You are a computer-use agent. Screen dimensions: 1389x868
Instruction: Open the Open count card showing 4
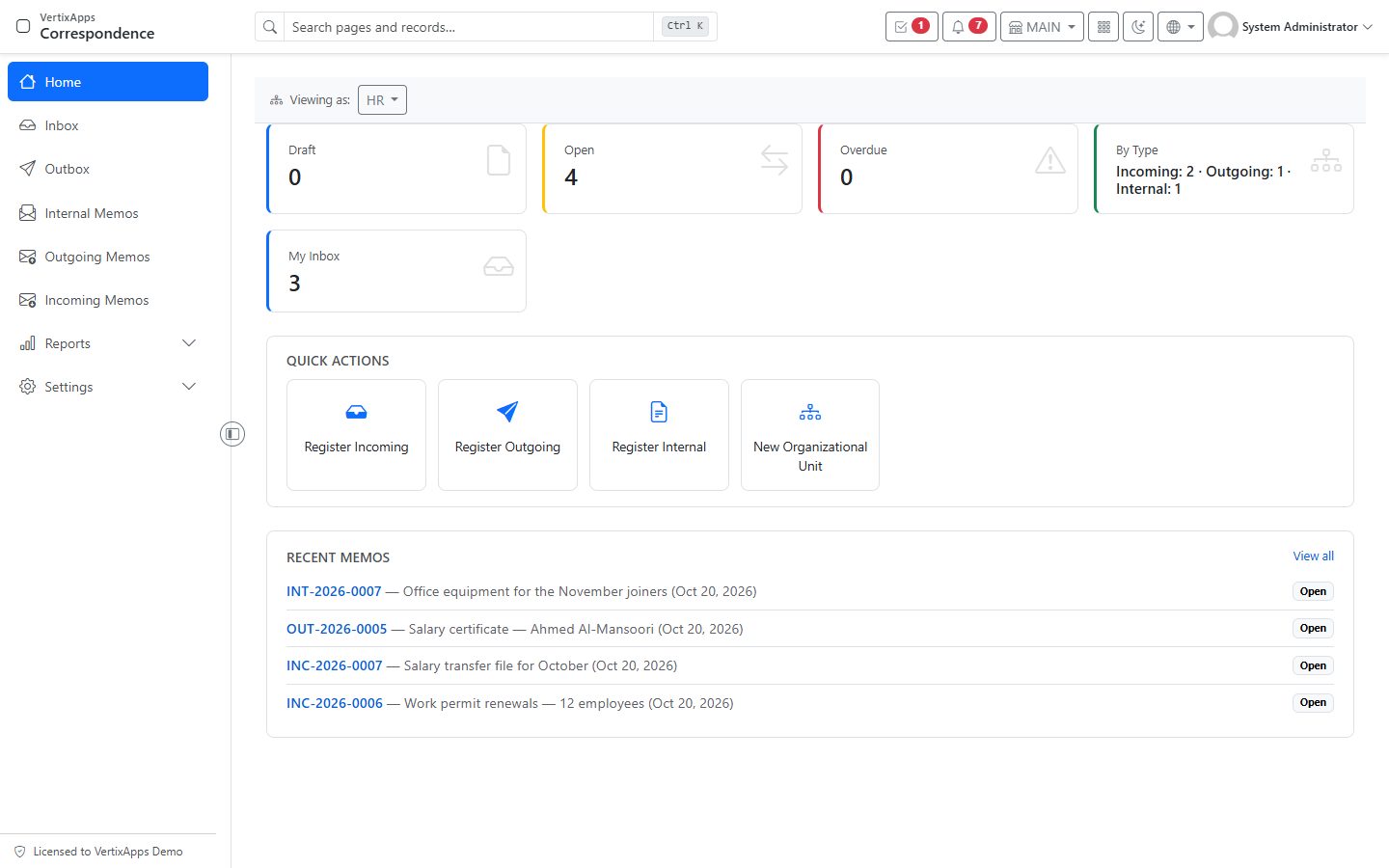(672, 169)
